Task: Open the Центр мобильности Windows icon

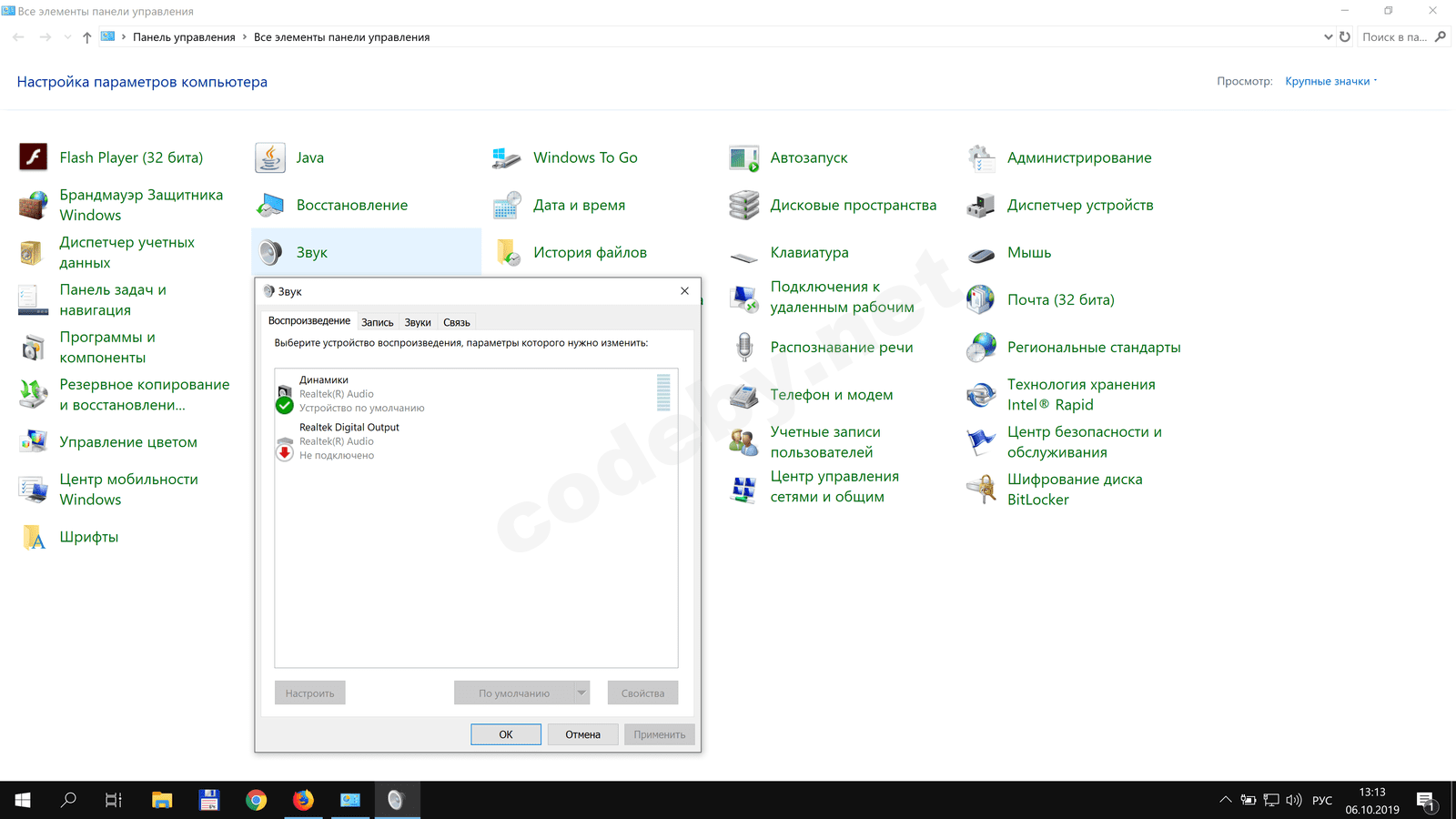Action: [x=34, y=490]
